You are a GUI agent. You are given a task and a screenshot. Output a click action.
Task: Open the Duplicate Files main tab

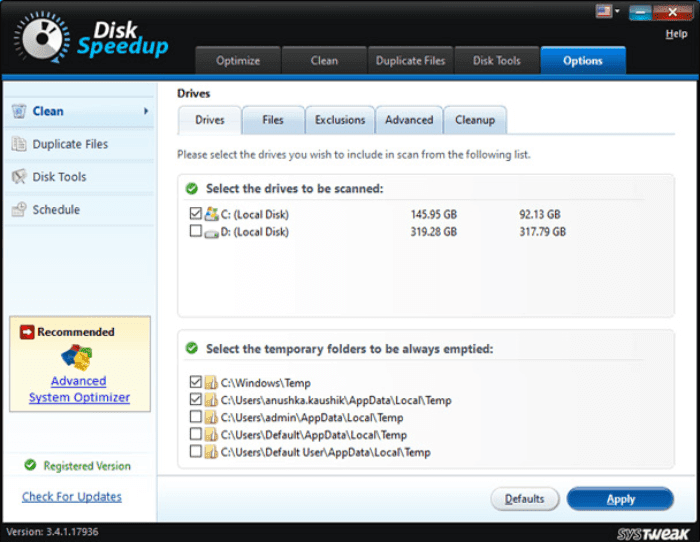(x=410, y=60)
